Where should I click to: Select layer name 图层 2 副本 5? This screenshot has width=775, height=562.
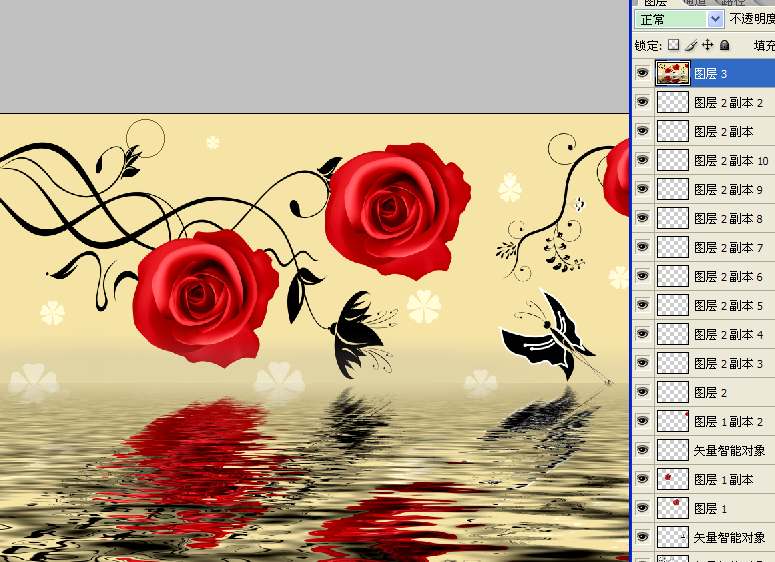click(729, 305)
